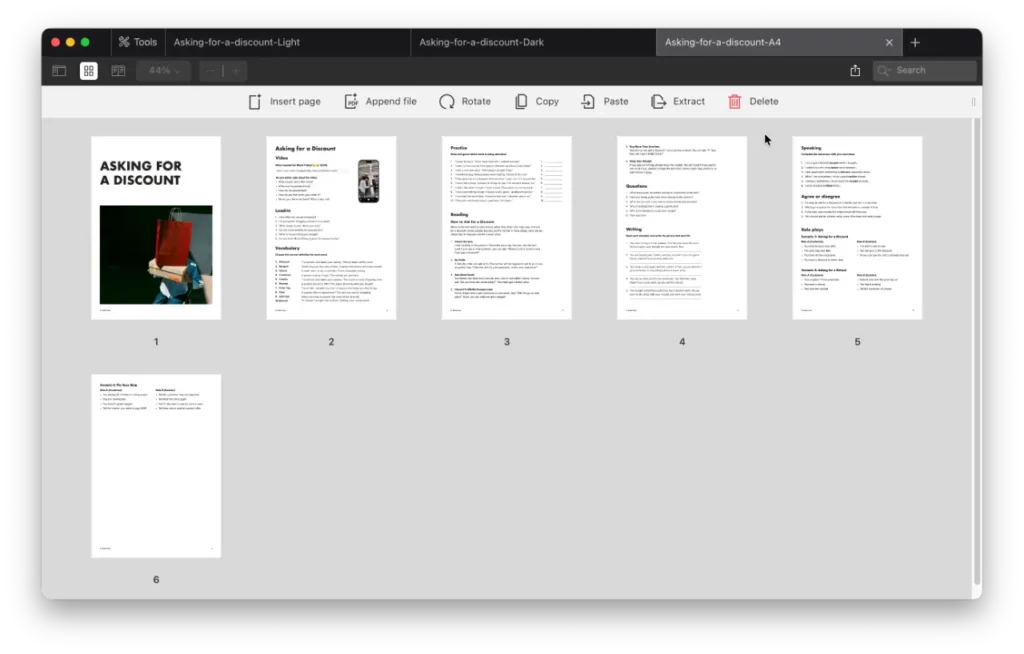The width and height of the screenshot is (1024, 654).
Task: Open a new document tab
Action: tap(914, 42)
